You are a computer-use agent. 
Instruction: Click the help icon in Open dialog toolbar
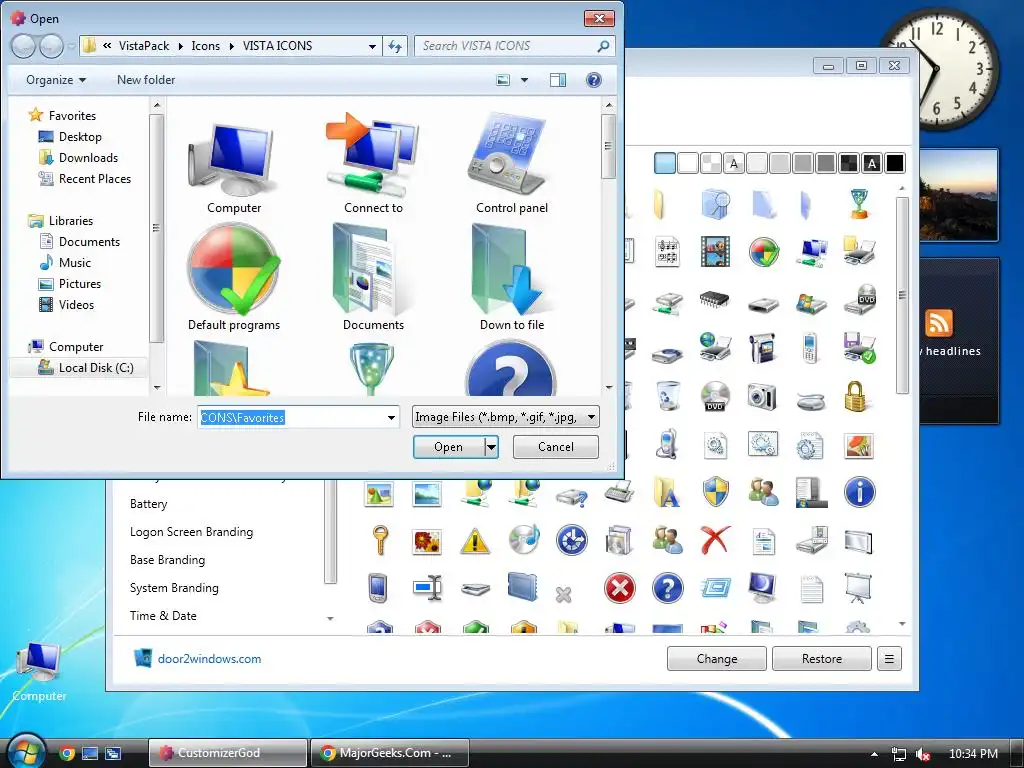coord(593,80)
